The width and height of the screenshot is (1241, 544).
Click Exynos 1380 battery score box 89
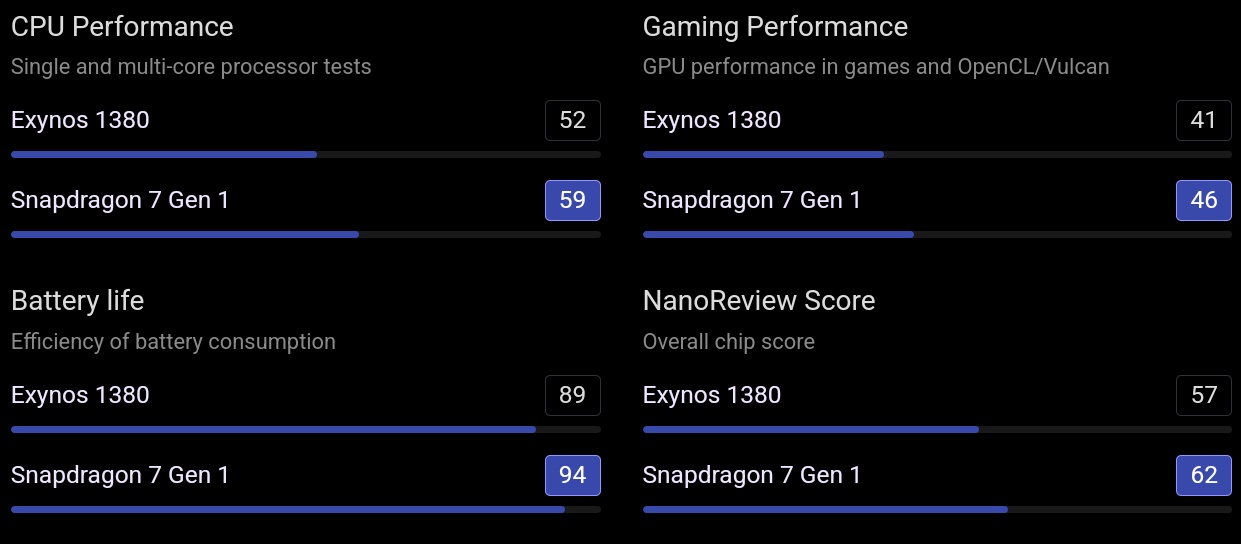572,395
